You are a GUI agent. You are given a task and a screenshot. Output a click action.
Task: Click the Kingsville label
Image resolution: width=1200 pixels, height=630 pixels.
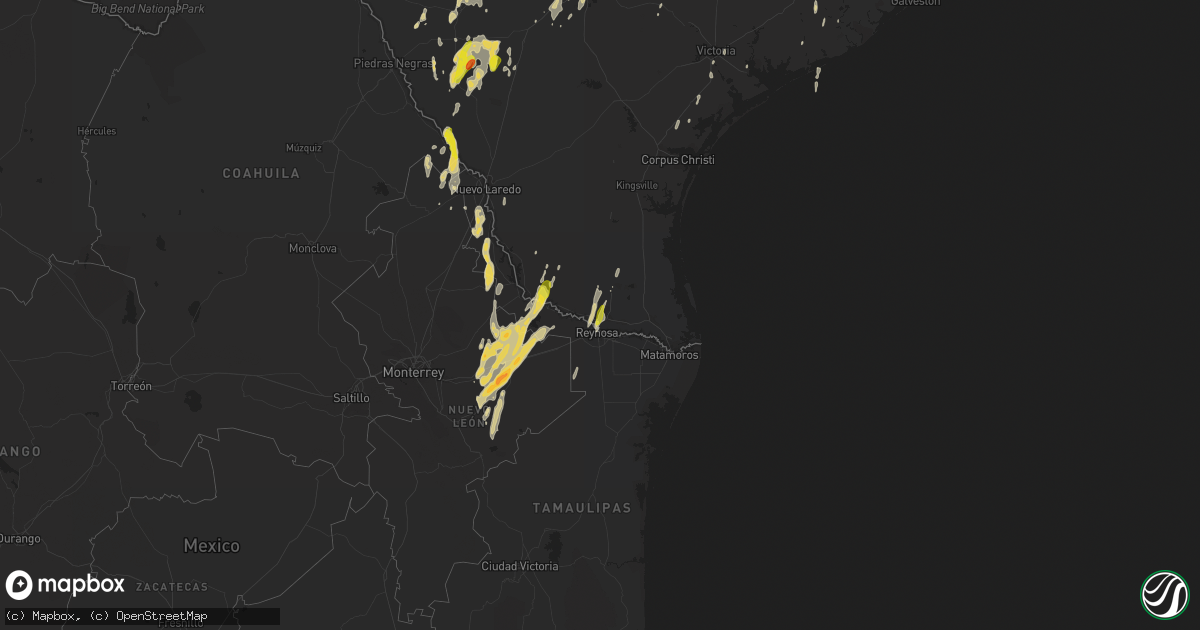coord(637,186)
